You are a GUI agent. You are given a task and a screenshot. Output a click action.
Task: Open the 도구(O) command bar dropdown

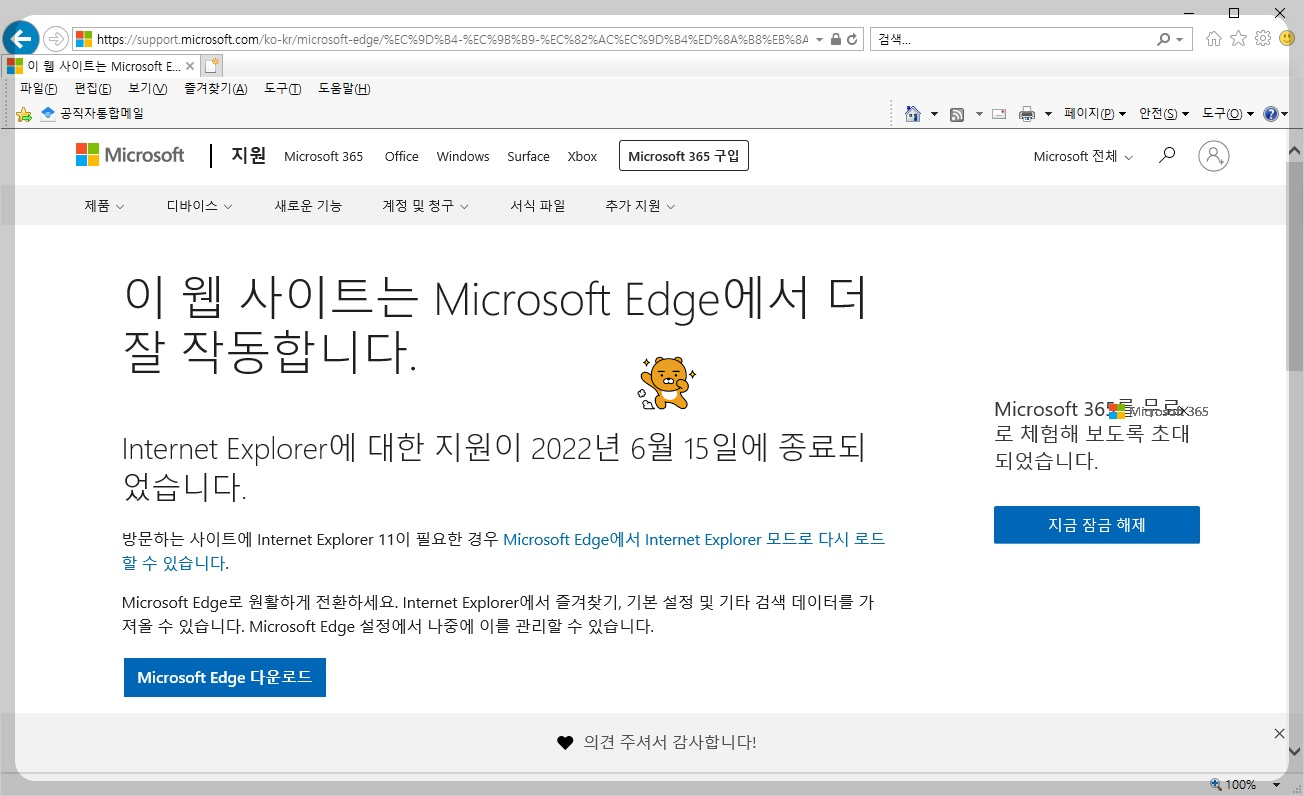click(1228, 114)
